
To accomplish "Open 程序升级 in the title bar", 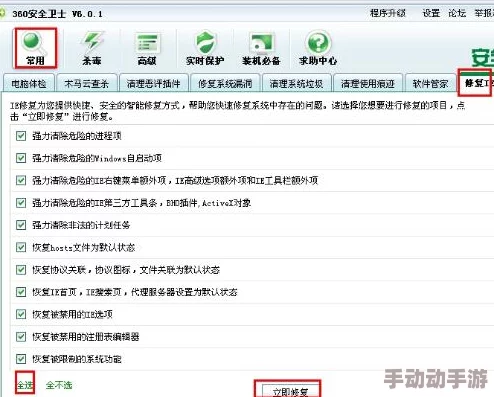I will coord(388,13).
